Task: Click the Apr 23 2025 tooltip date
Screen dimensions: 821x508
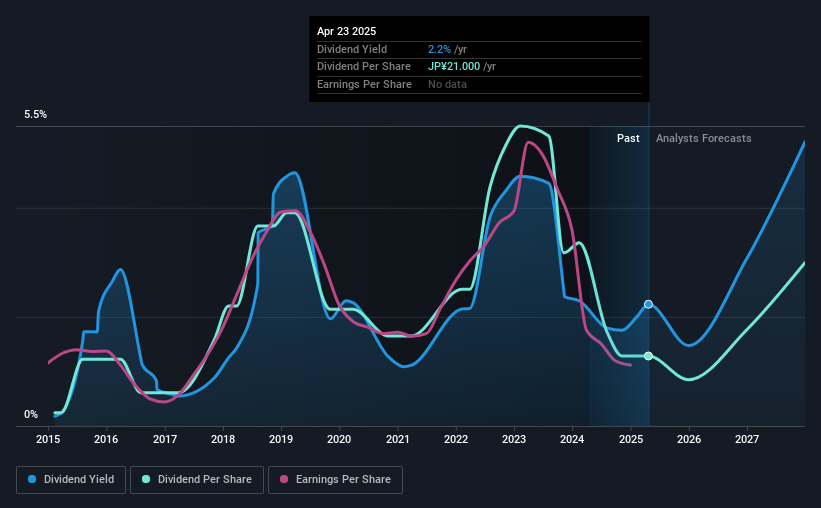Action: coord(346,31)
